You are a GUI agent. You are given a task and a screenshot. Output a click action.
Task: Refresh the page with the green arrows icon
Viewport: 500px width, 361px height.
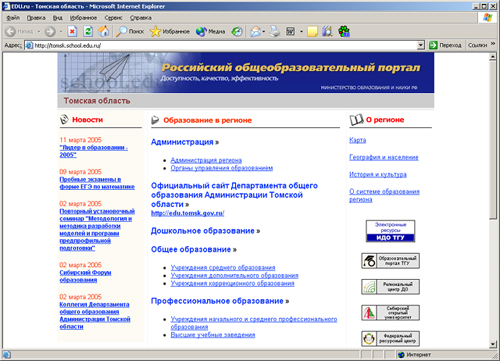tap(88, 31)
